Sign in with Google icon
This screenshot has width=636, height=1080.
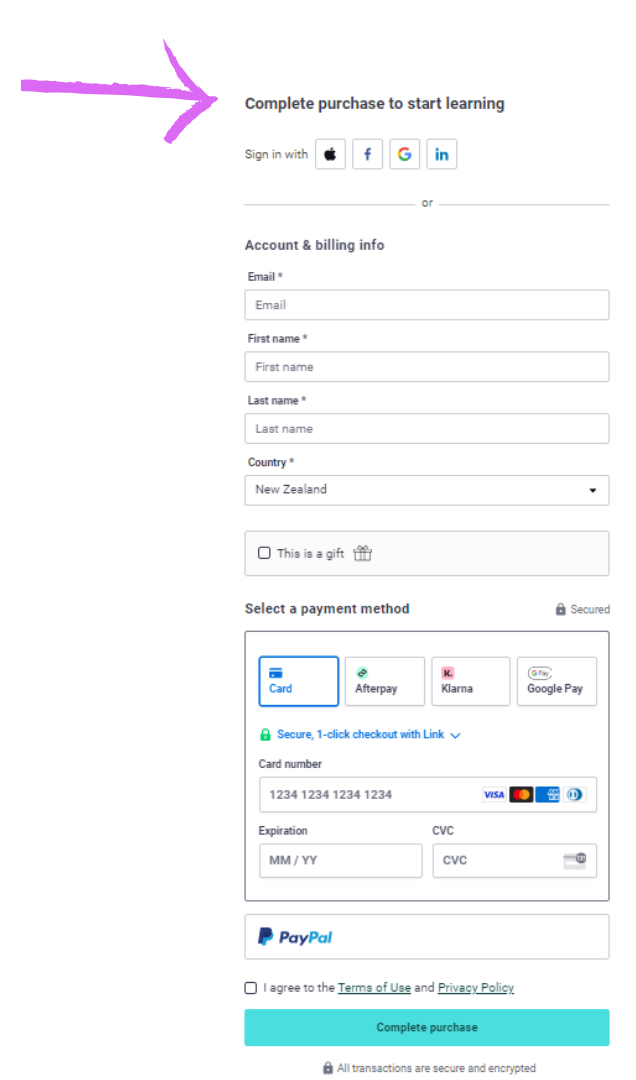click(404, 154)
